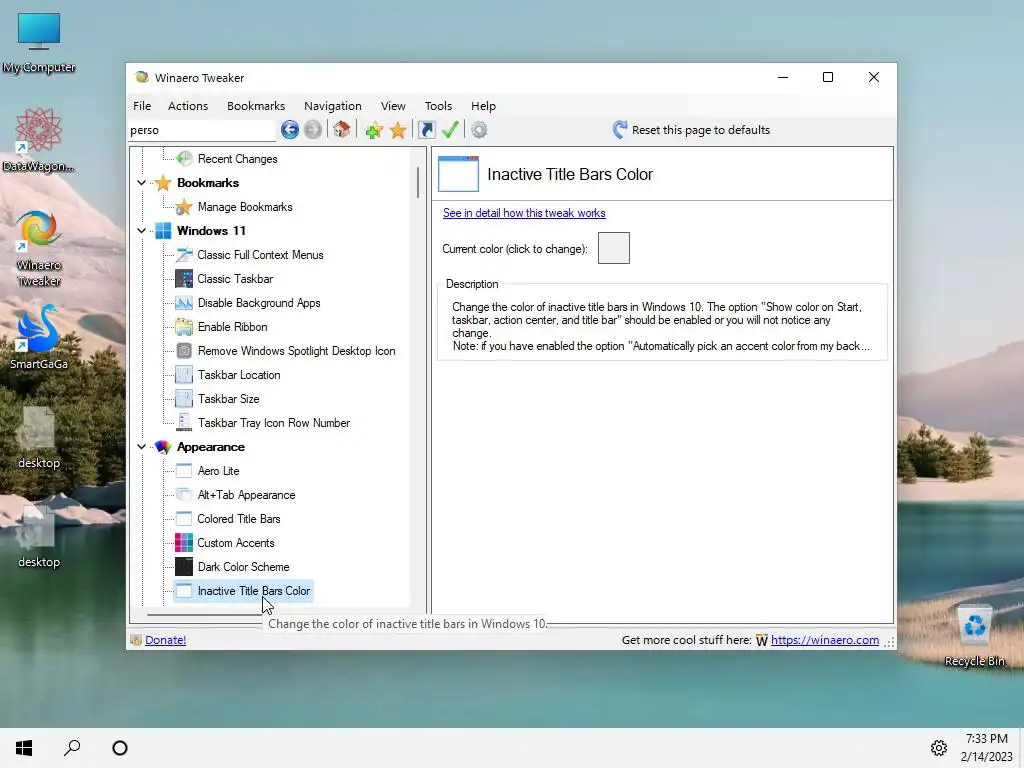Viewport: 1024px width, 768px height.
Task: Open the Bookmarks menu
Action: click(256, 106)
